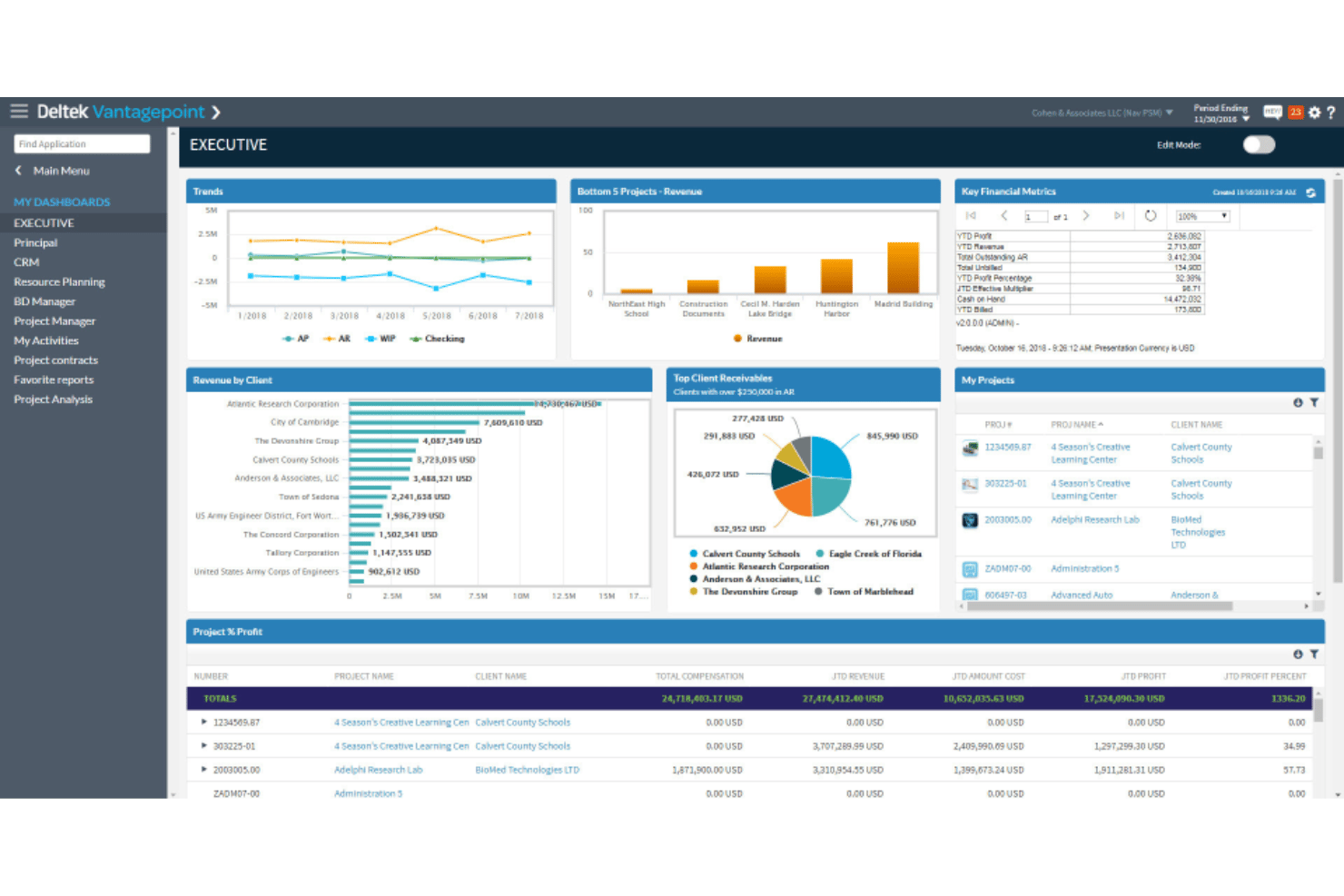
Task: Open Adelphi Research Lab in My Projects
Action: tap(1094, 520)
